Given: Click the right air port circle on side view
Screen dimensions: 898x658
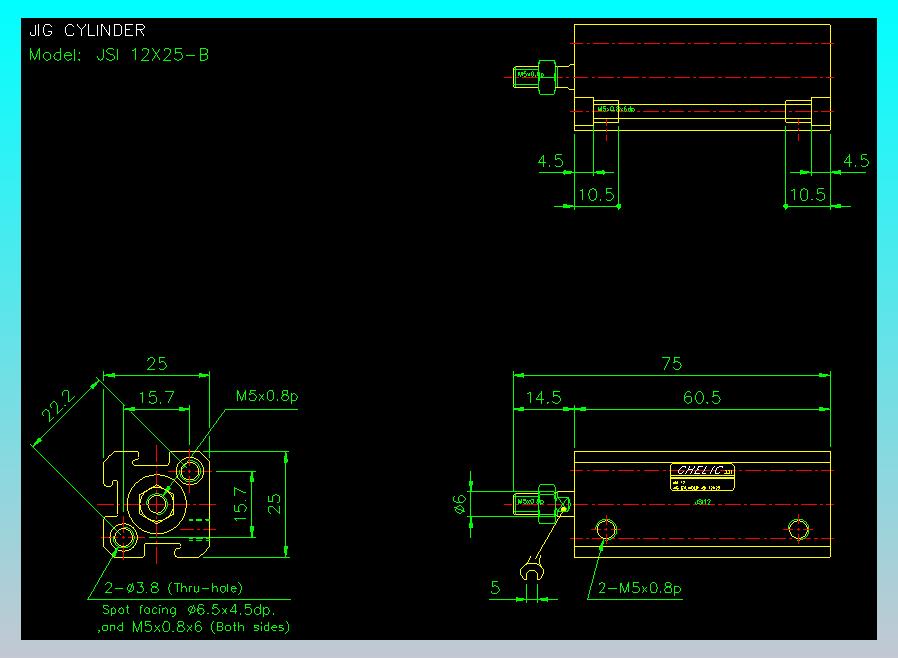Looking at the screenshot, I should click(798, 529).
